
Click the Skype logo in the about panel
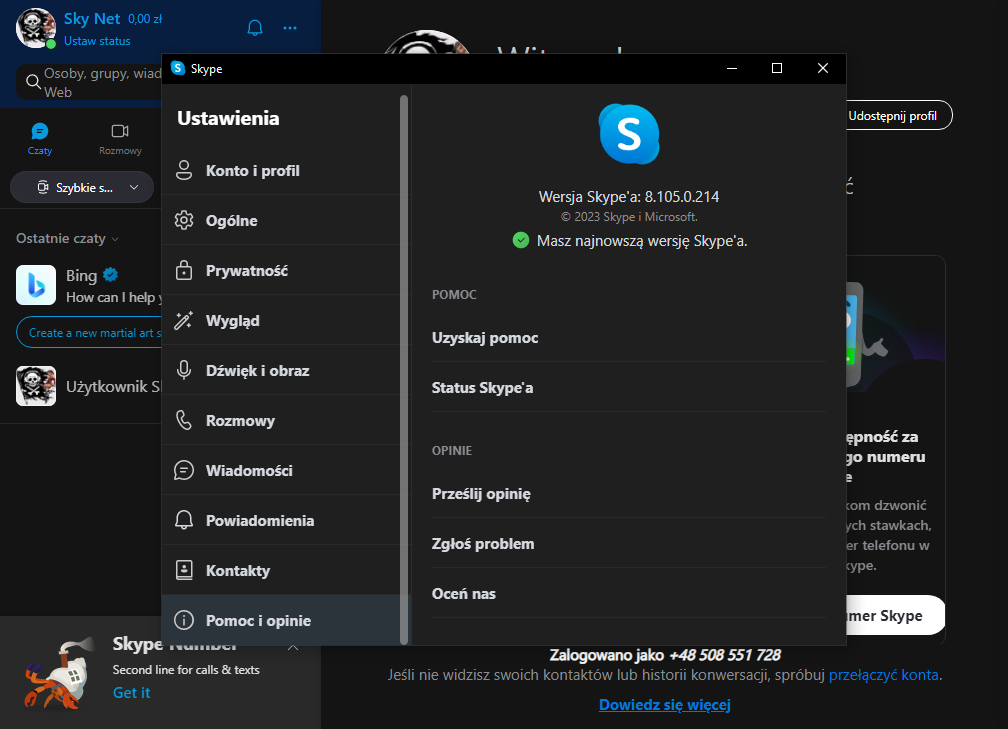pyautogui.click(x=629, y=134)
